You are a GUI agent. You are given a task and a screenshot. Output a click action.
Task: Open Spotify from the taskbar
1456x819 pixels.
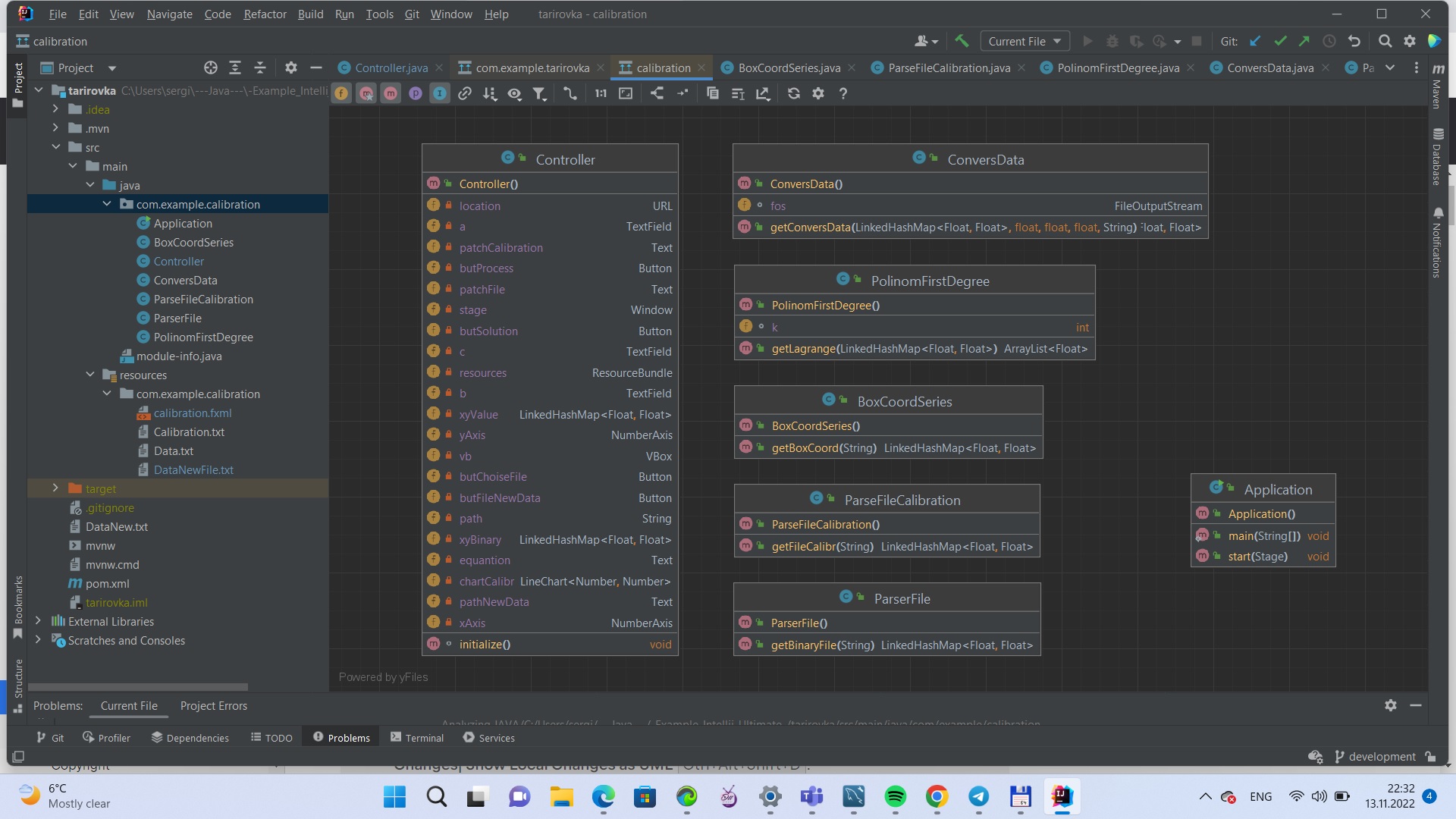click(895, 796)
